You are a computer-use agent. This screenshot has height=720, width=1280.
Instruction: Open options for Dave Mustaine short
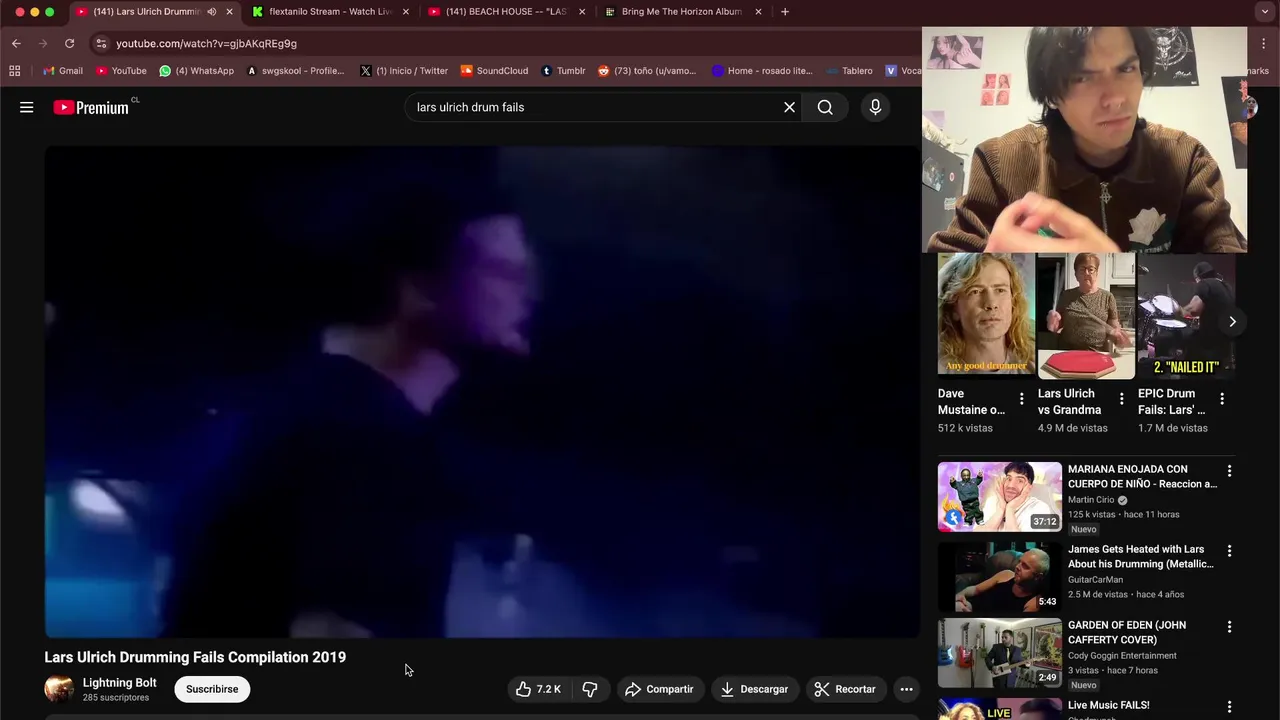(x=1021, y=399)
